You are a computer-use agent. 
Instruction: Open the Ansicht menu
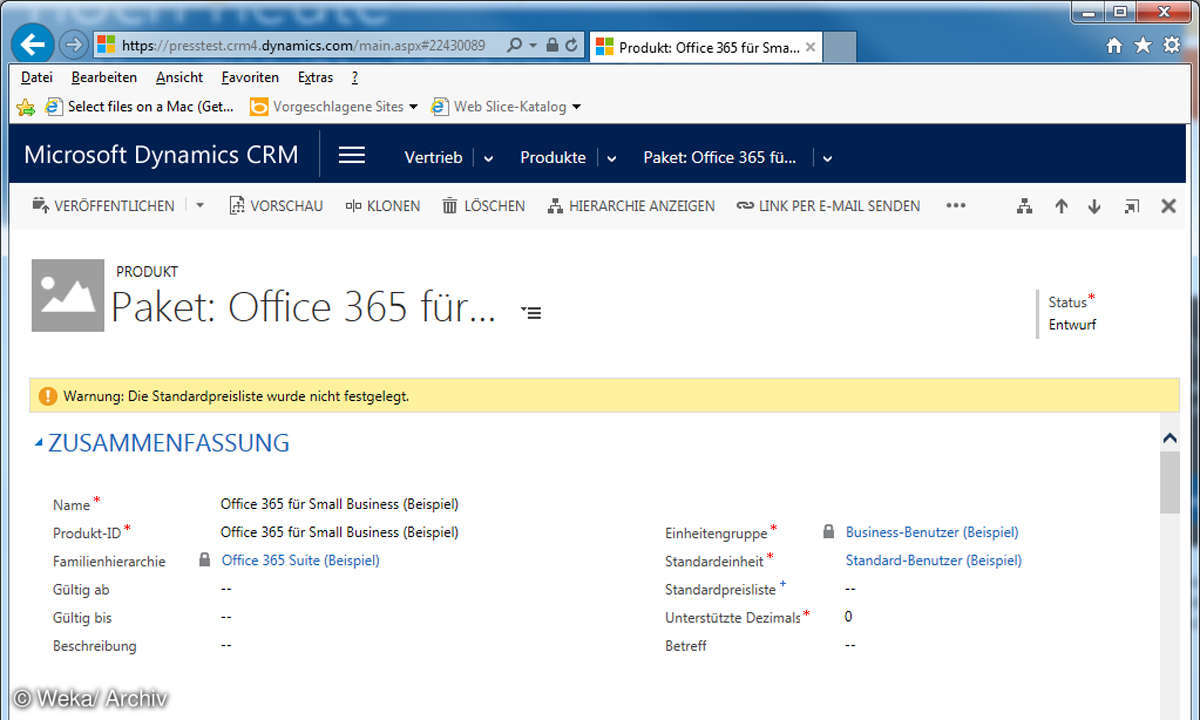[x=179, y=77]
